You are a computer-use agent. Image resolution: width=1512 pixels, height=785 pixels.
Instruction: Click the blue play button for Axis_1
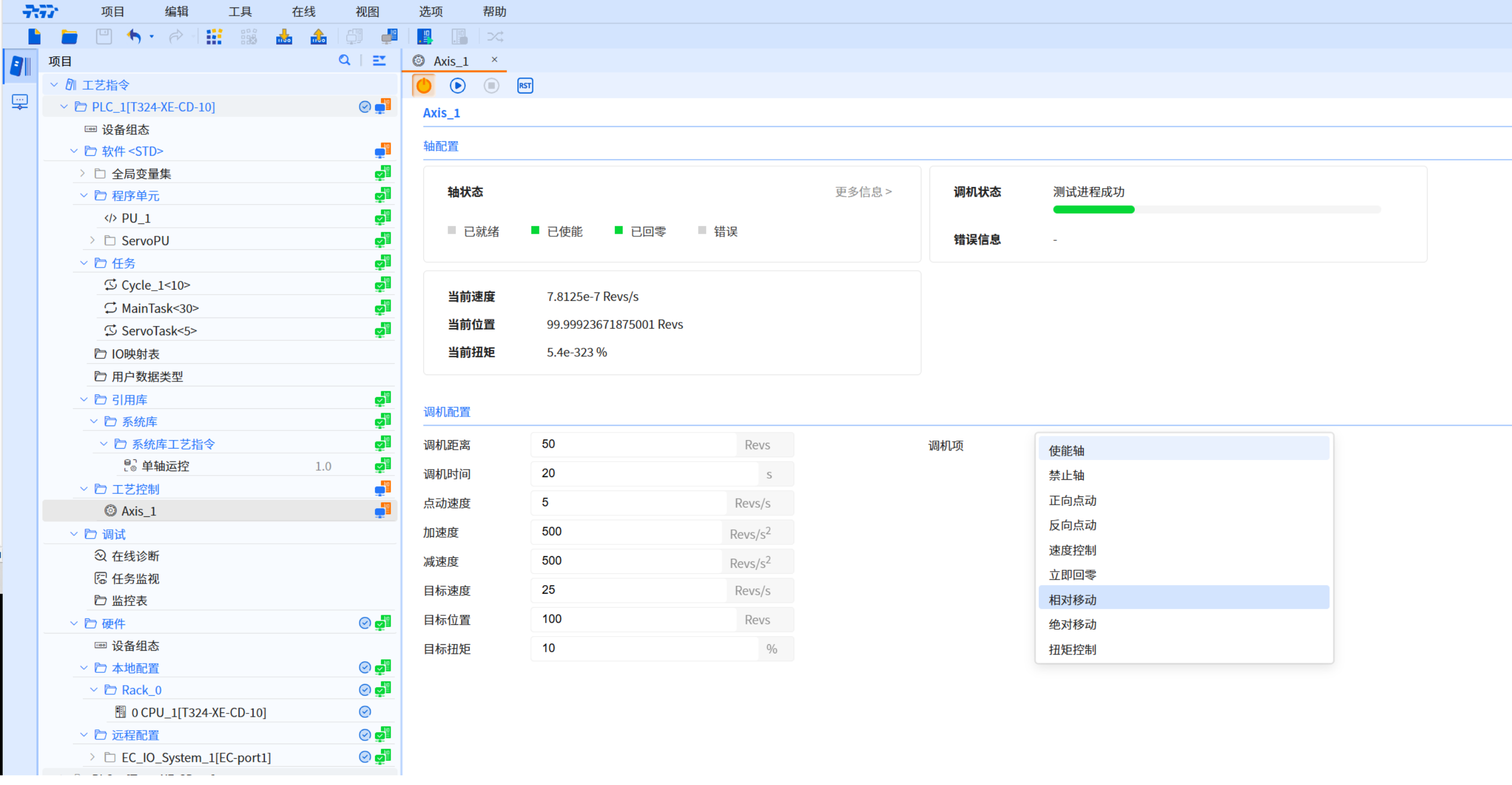tap(457, 86)
